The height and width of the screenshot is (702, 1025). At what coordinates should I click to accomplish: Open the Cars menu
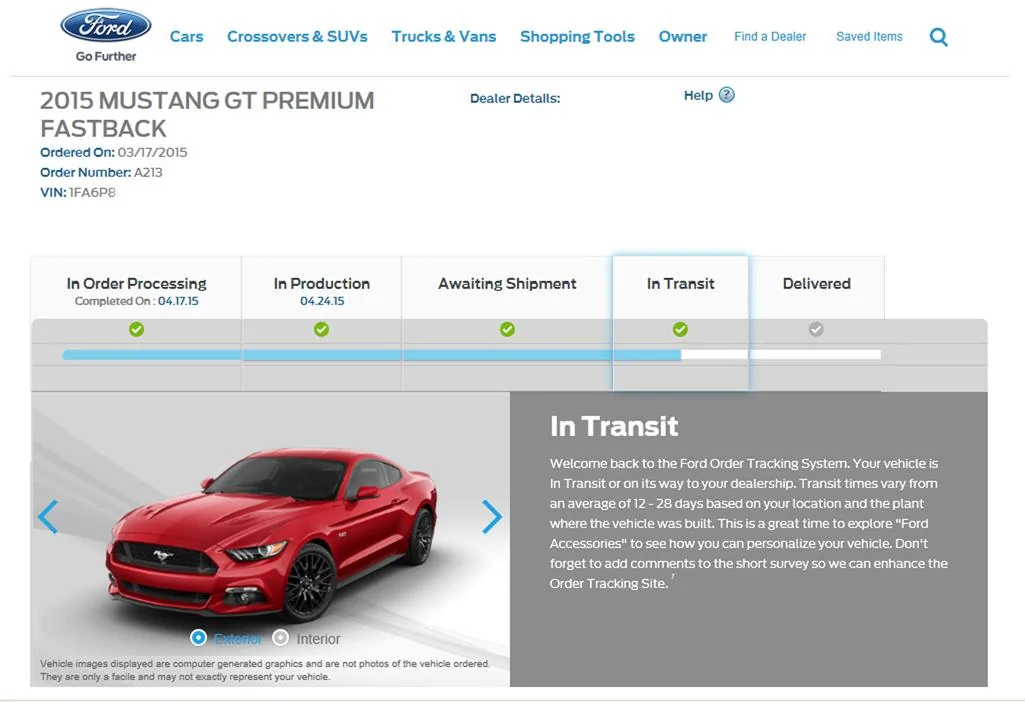(186, 37)
